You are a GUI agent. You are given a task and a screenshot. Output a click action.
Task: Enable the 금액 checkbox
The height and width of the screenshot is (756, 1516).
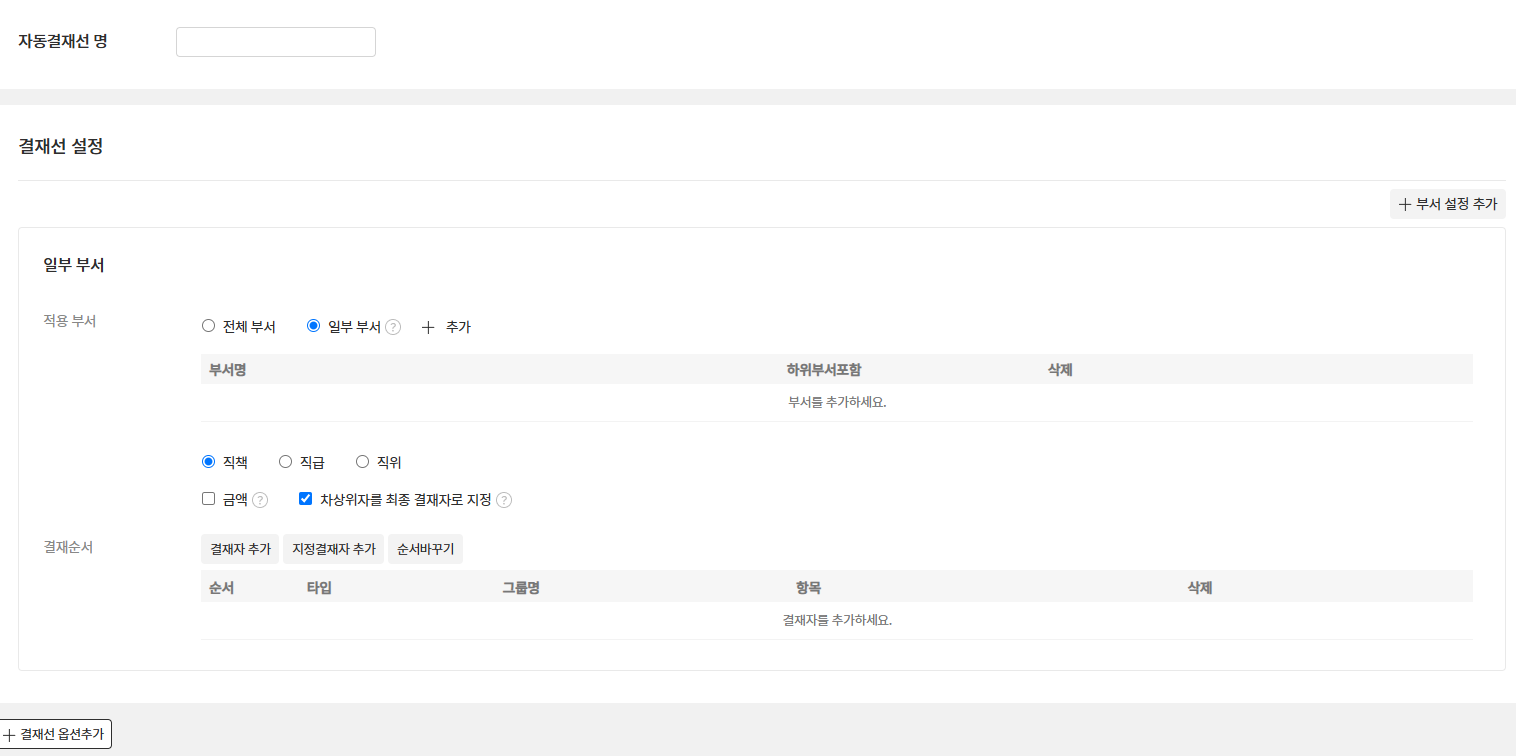[209, 499]
